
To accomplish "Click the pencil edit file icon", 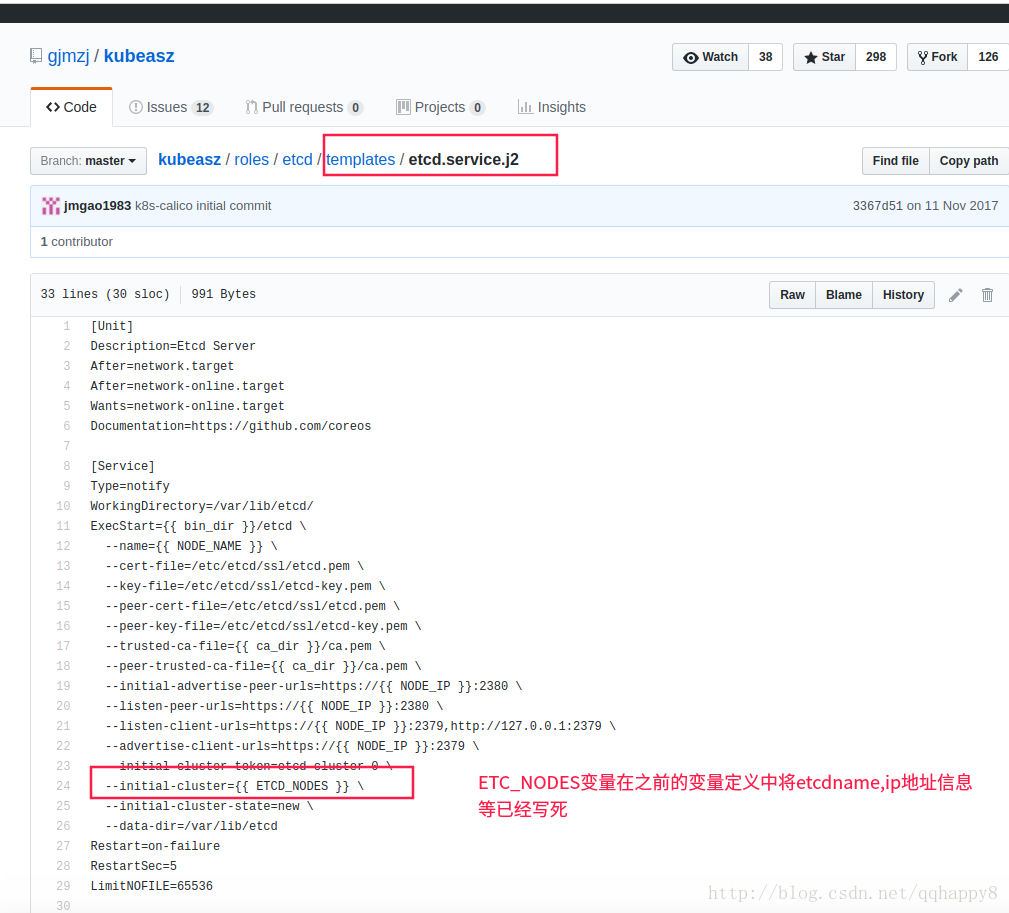I will [x=956, y=295].
